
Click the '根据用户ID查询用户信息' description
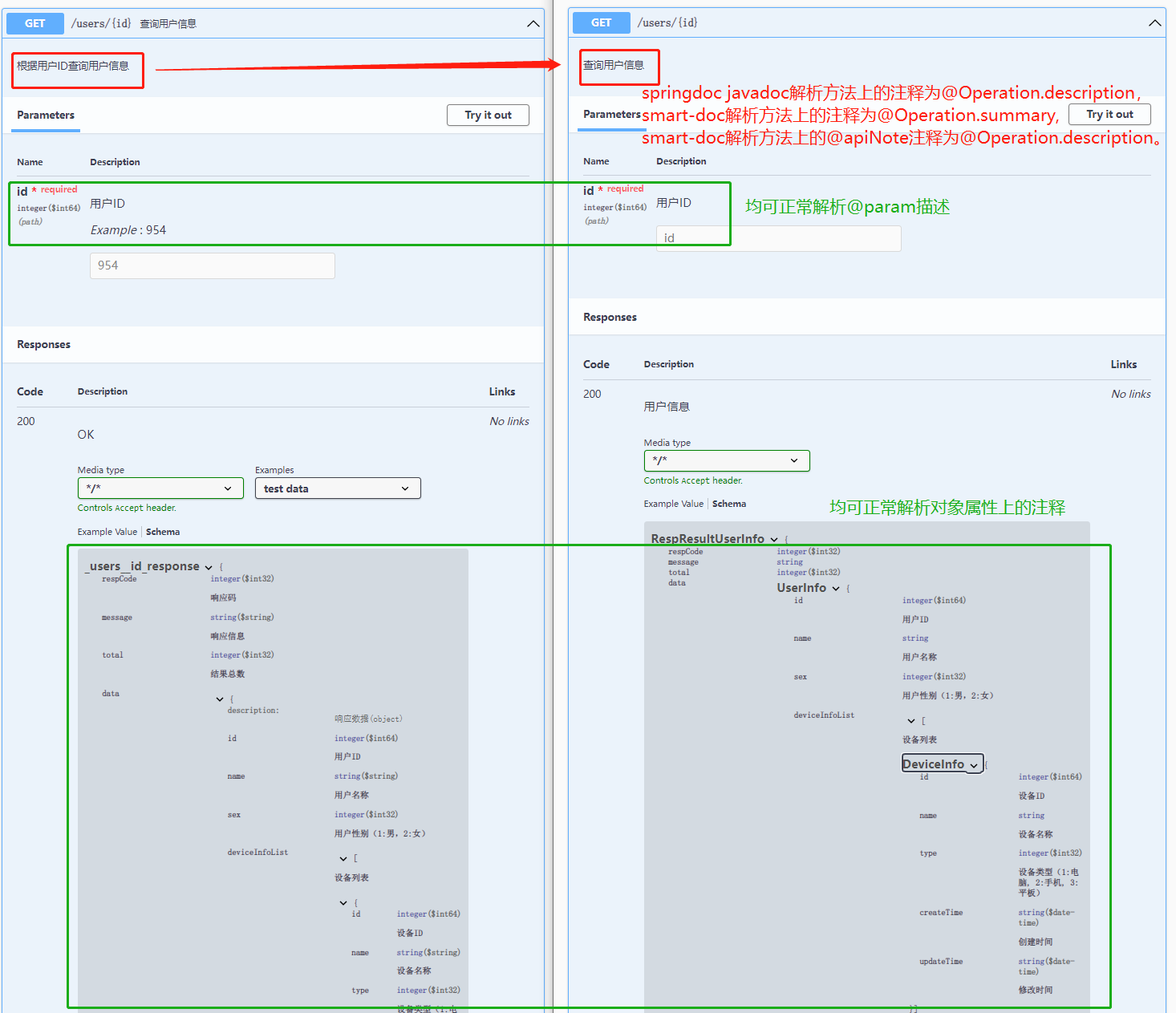click(73, 66)
